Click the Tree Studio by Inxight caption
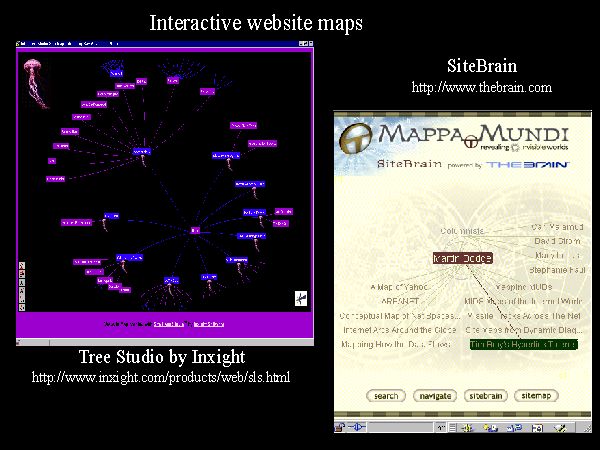 [162, 357]
